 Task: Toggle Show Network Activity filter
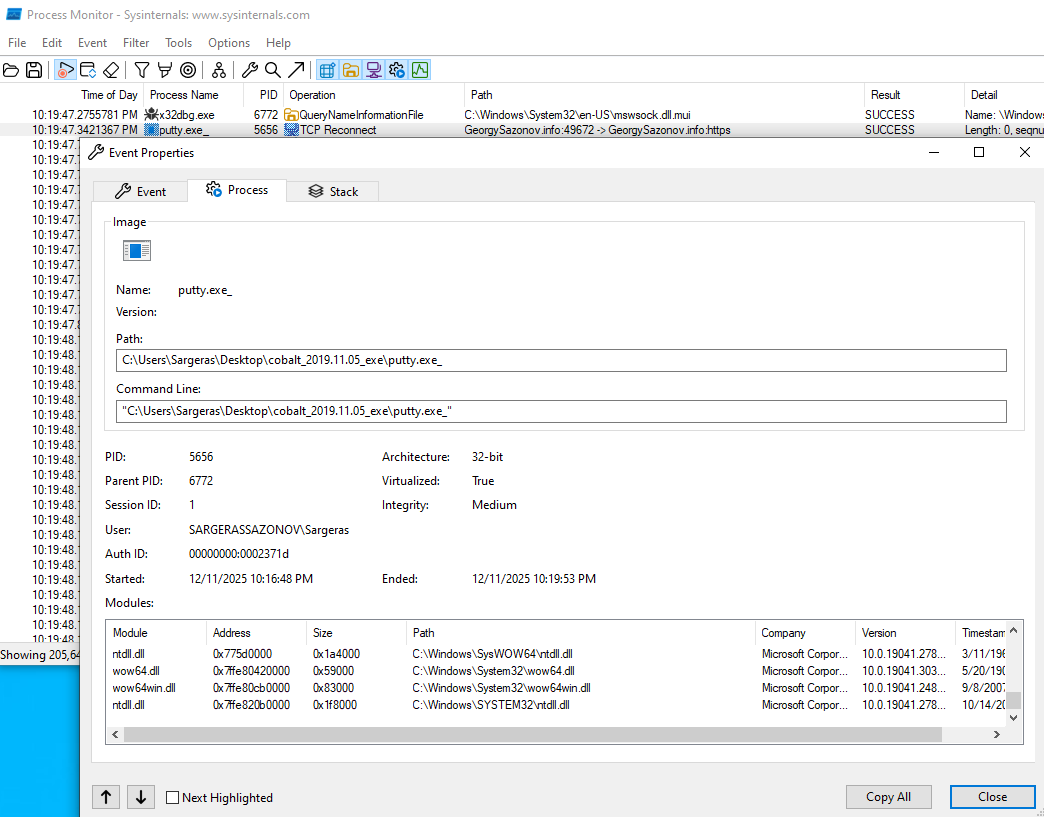click(374, 69)
